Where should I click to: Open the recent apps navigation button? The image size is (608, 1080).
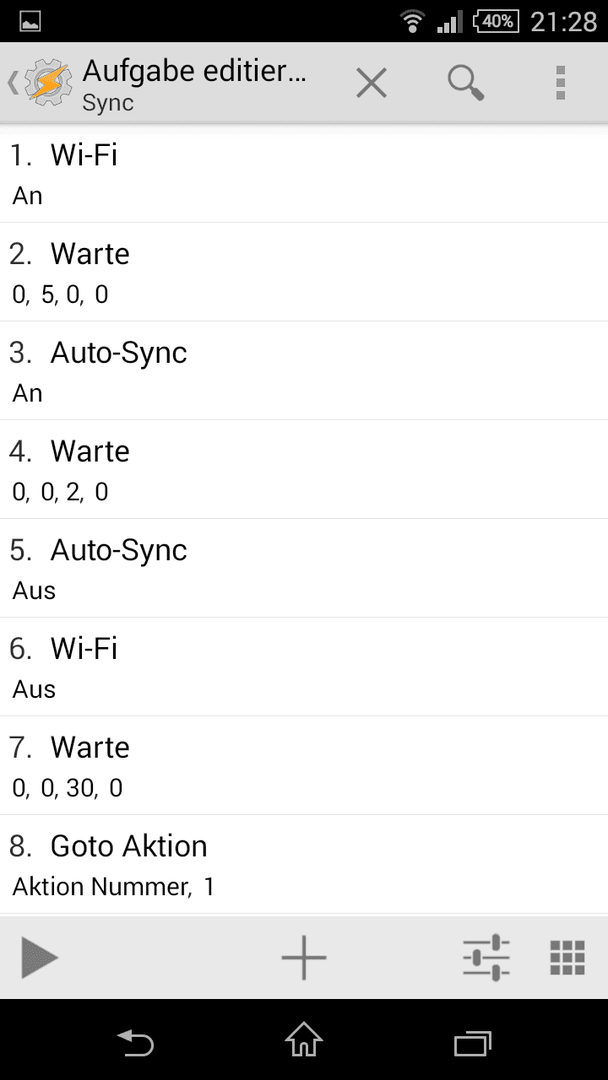pyautogui.click(x=472, y=1043)
